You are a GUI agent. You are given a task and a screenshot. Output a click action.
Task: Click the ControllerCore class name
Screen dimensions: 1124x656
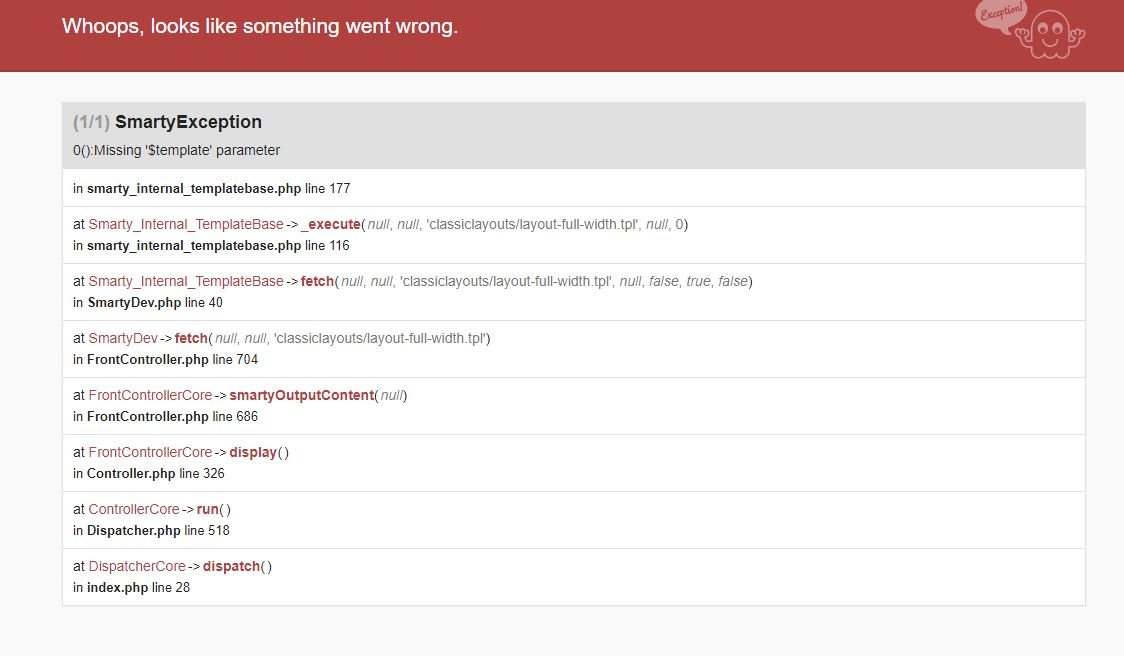pos(133,510)
